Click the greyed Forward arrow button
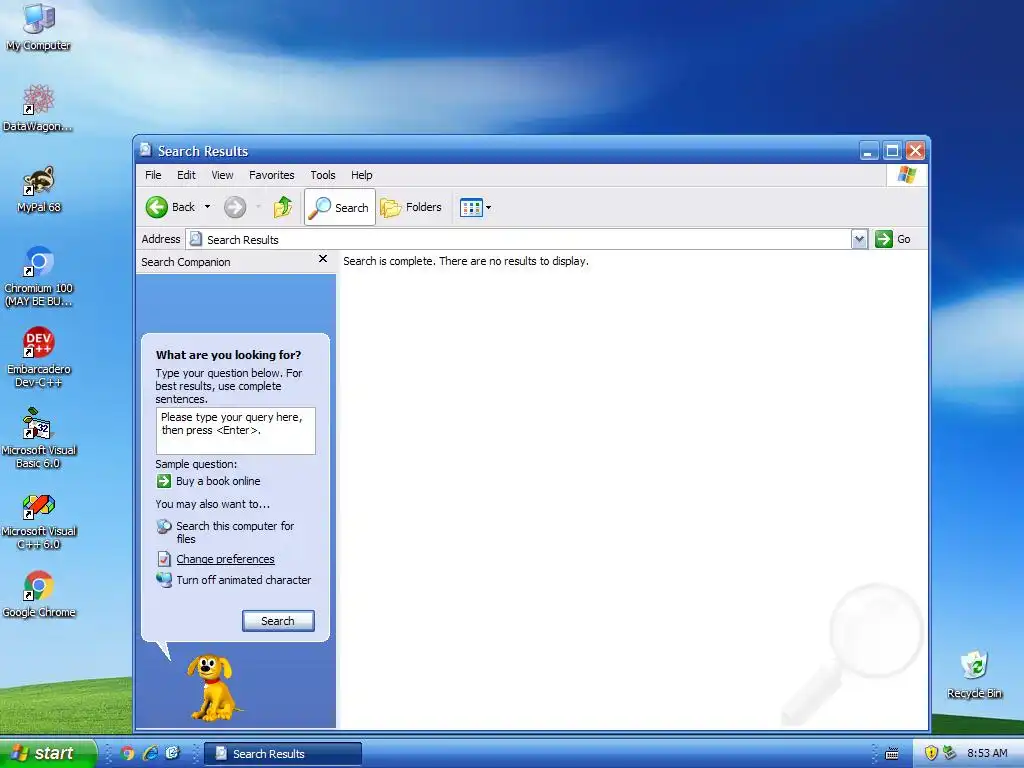Screen dimensions: 1024x768 pyautogui.click(x=235, y=208)
